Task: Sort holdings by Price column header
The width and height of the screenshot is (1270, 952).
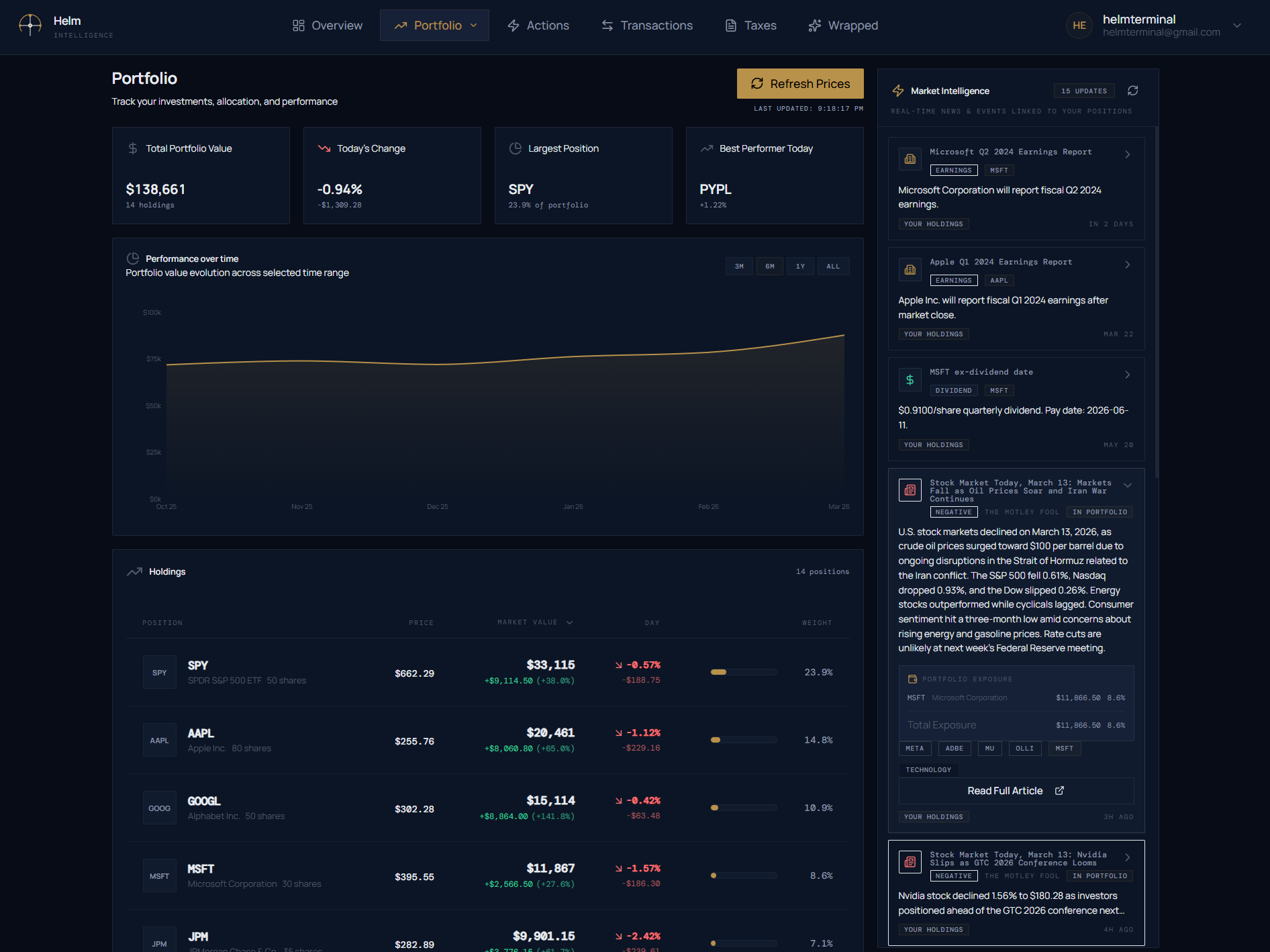Action: (x=421, y=623)
